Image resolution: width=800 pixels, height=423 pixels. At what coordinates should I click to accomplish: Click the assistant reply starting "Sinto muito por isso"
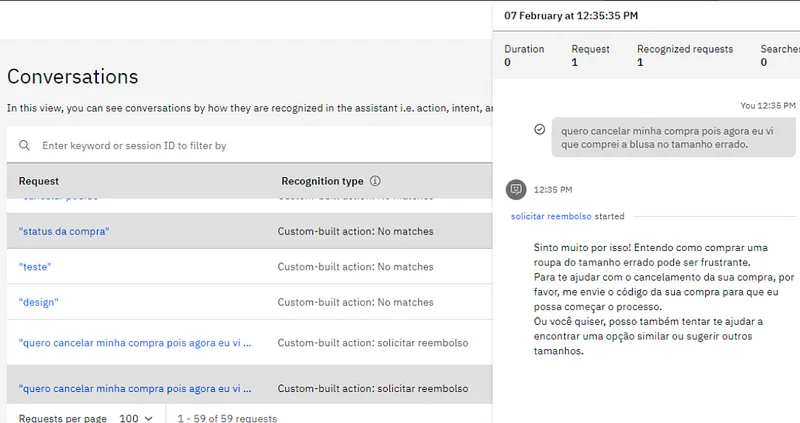coord(650,298)
